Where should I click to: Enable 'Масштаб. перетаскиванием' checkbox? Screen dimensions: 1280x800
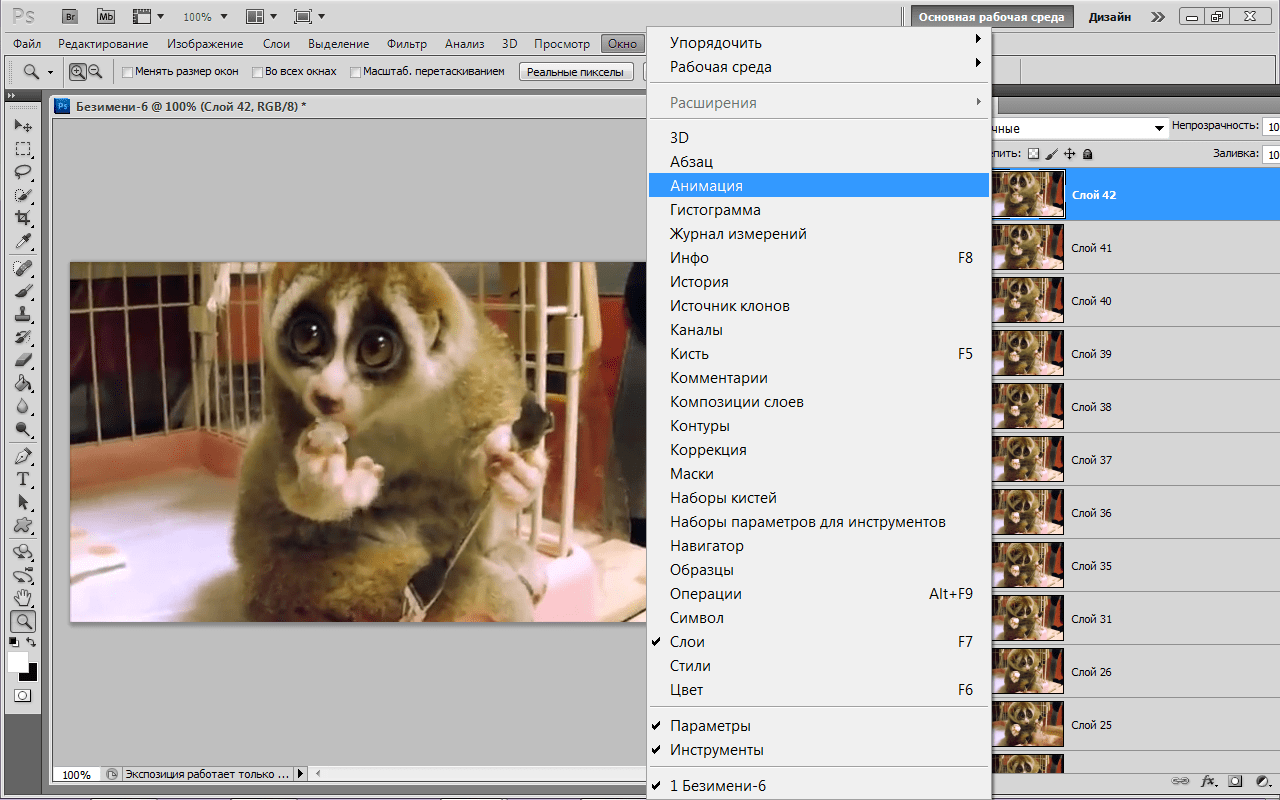[x=356, y=72]
